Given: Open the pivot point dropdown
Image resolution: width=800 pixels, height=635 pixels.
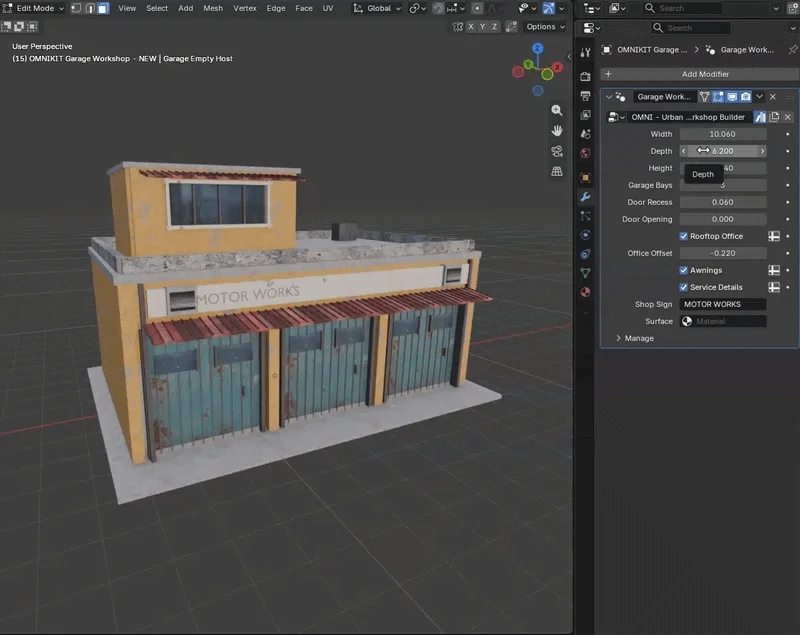Looking at the screenshot, I should click(x=417, y=8).
